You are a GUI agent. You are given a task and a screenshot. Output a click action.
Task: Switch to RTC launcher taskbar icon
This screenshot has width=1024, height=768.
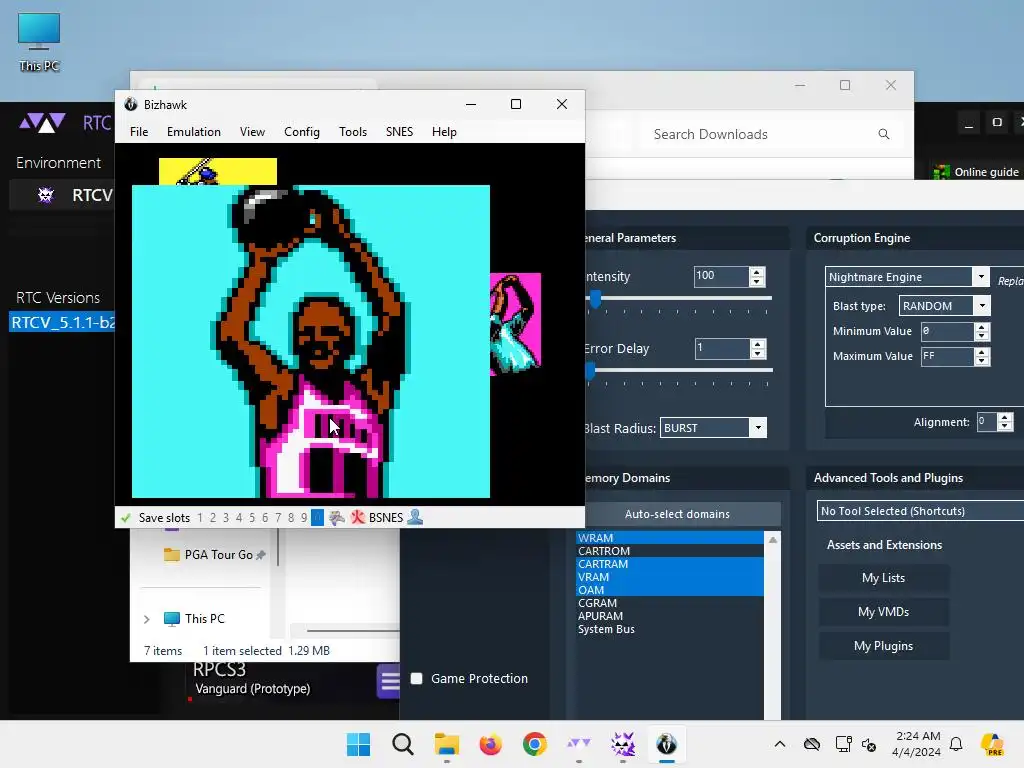point(579,743)
